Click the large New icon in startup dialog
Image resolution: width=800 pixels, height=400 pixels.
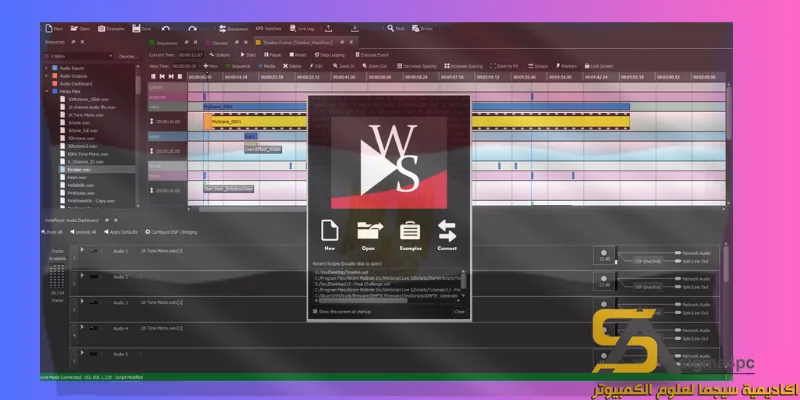point(330,230)
